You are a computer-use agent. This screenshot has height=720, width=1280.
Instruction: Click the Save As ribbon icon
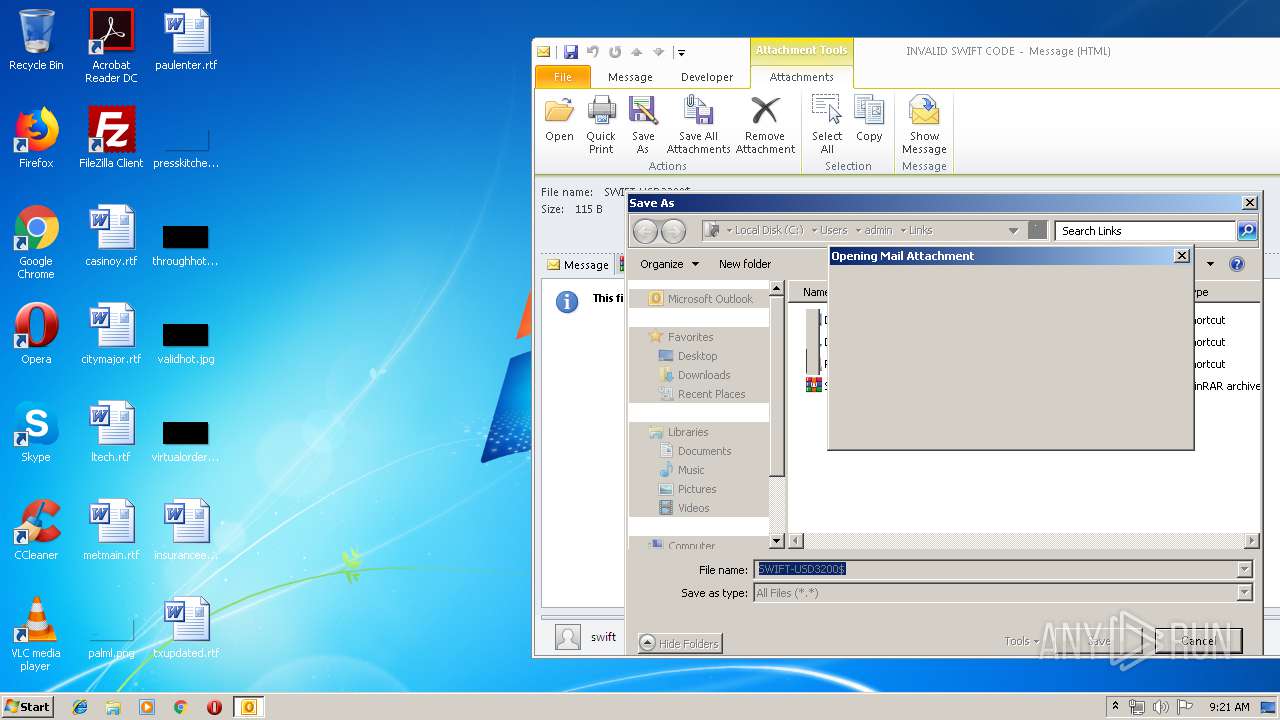643,125
